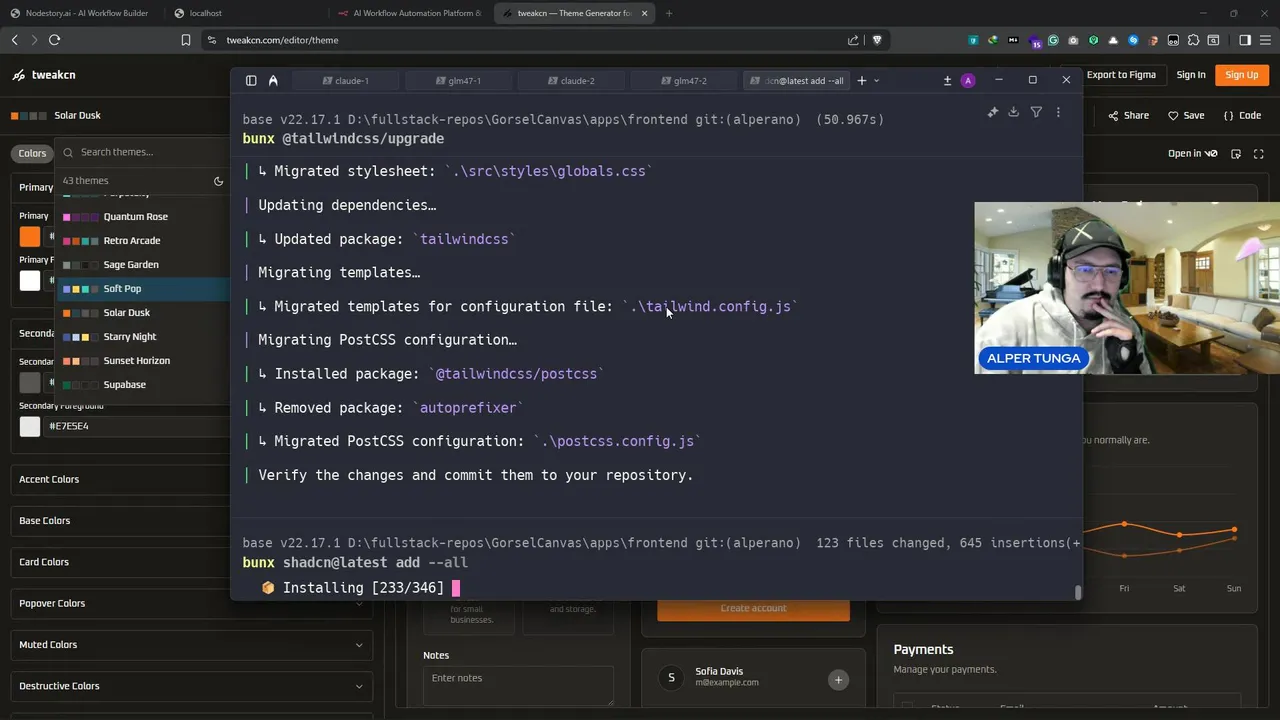Click the AI sparkle icon in terminal

coord(993,112)
